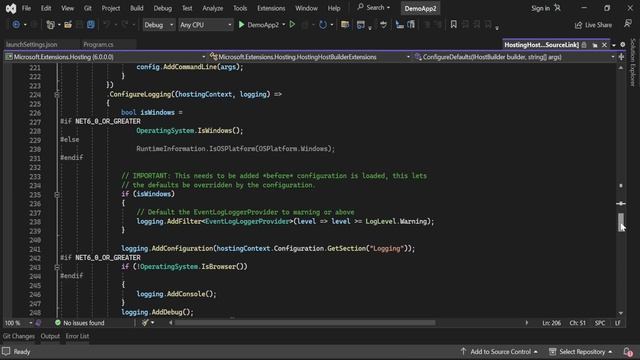Screen dimensions: 640x360
Task: Click the yellow toolbar icon after Hot Reload
Action: 345,25
